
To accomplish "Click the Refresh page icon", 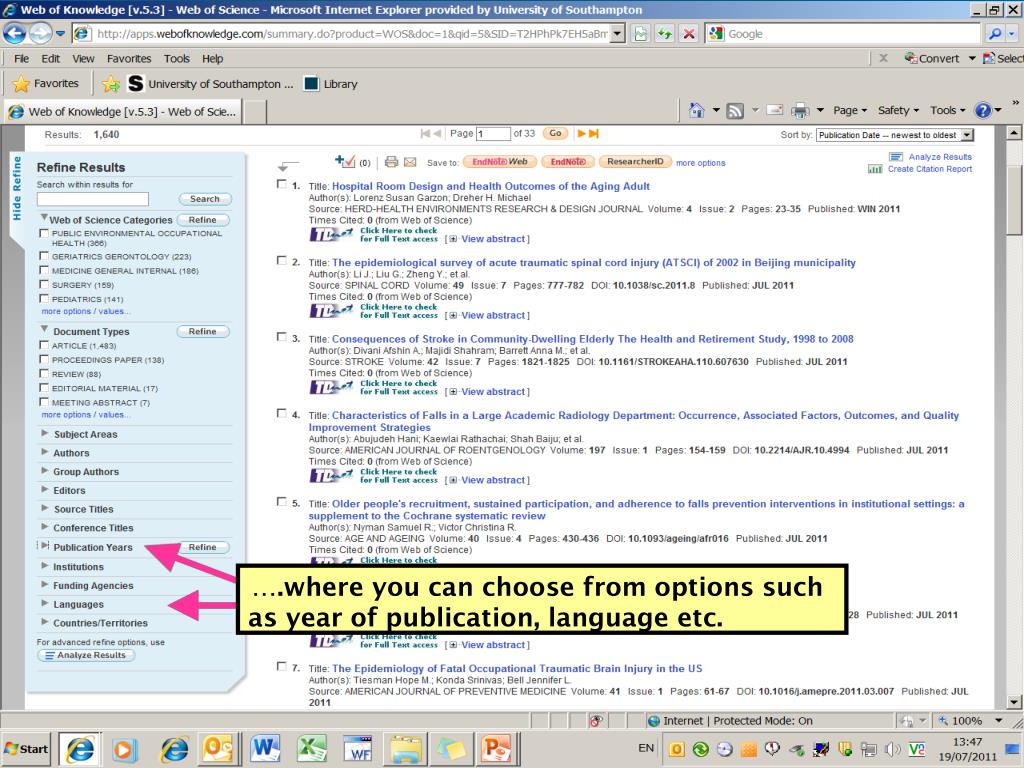I will point(665,34).
